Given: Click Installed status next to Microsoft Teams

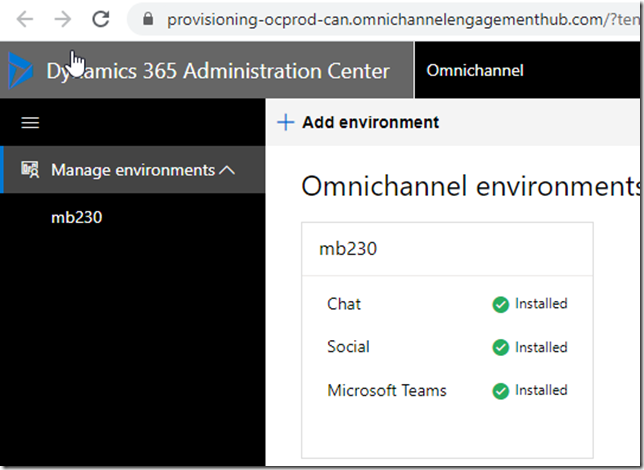Looking at the screenshot, I should [x=541, y=390].
